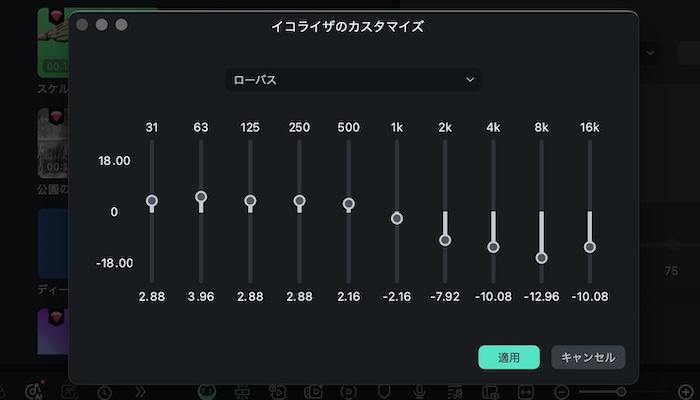Click the 0 scale label
This screenshot has width=700, height=400.
(114, 212)
